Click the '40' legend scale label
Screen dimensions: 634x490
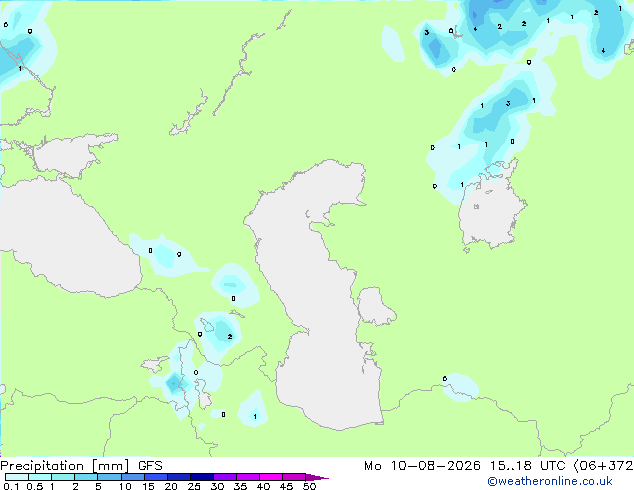[x=263, y=486]
